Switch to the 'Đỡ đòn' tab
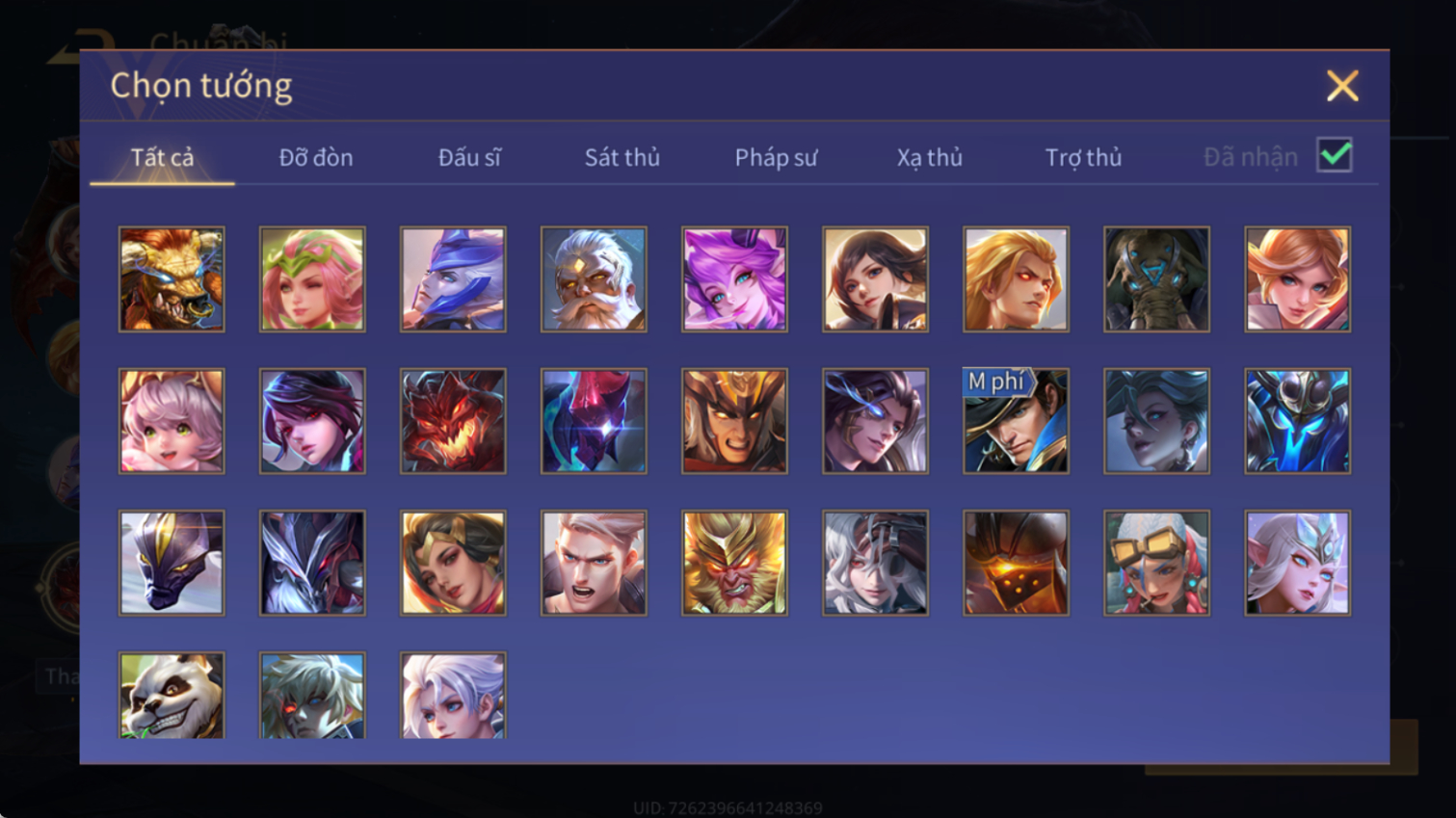The image size is (1456, 818). (316, 157)
